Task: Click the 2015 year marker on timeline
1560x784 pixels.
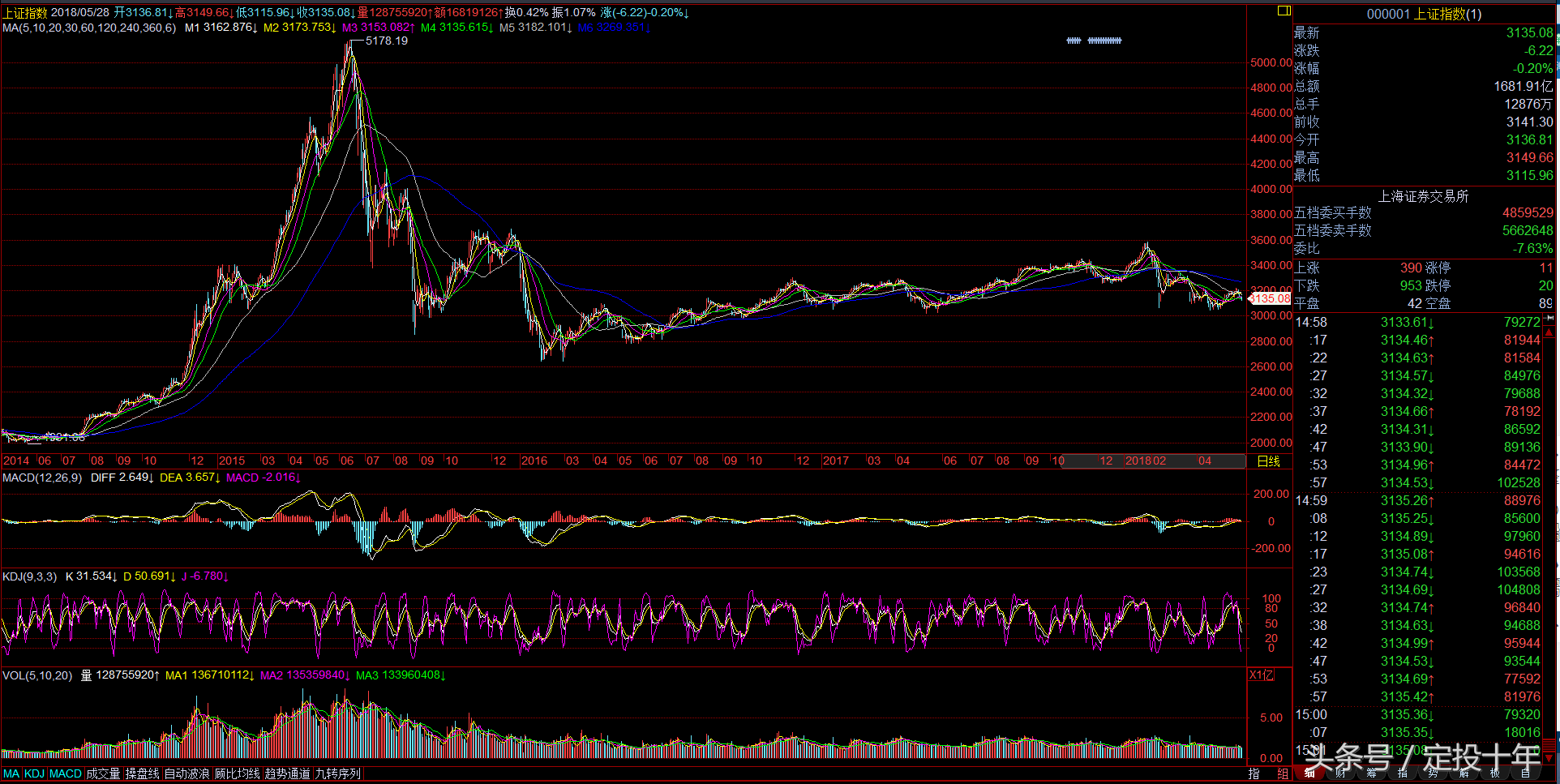Action: (232, 461)
